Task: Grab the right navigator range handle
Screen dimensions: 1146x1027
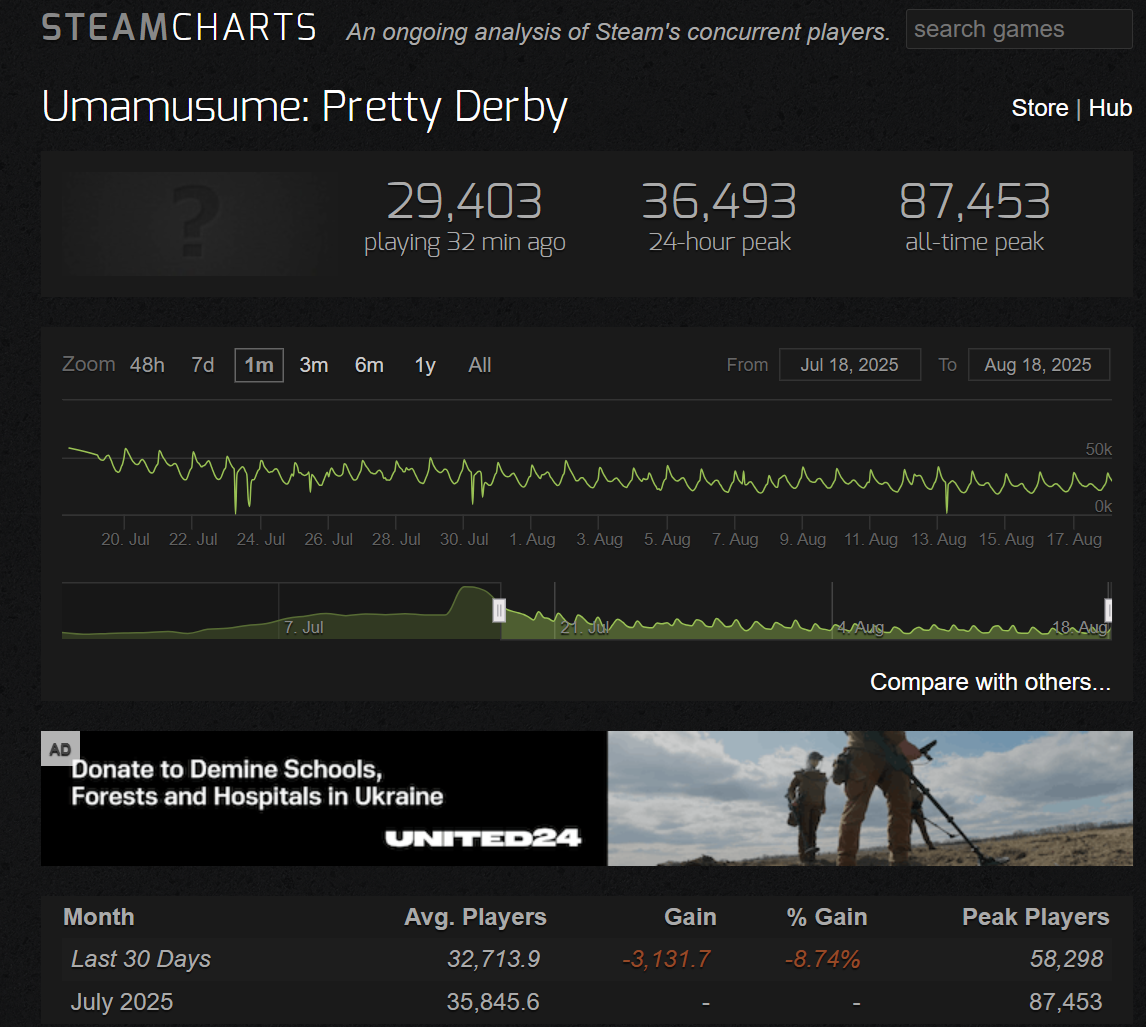Action: 1108,610
